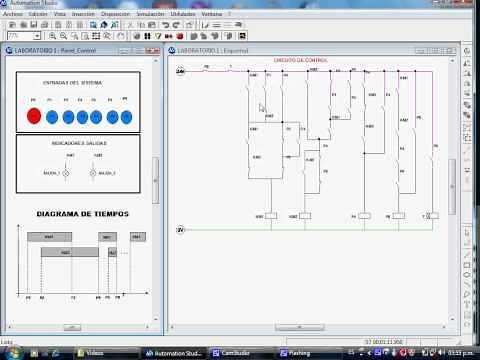Open the Archivo menu
This screenshot has width=480, height=360.
pyautogui.click(x=13, y=14)
